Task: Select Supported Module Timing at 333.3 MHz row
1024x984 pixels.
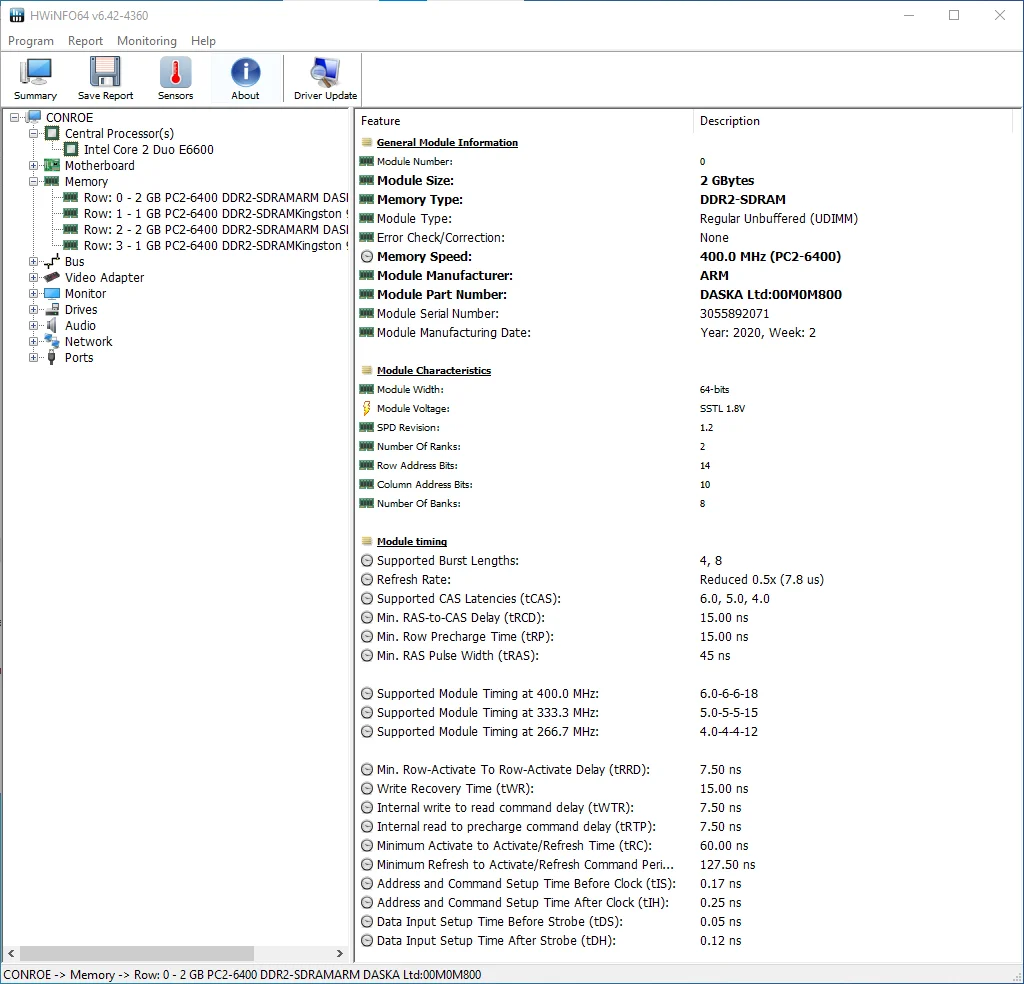Action: pyautogui.click(x=684, y=712)
